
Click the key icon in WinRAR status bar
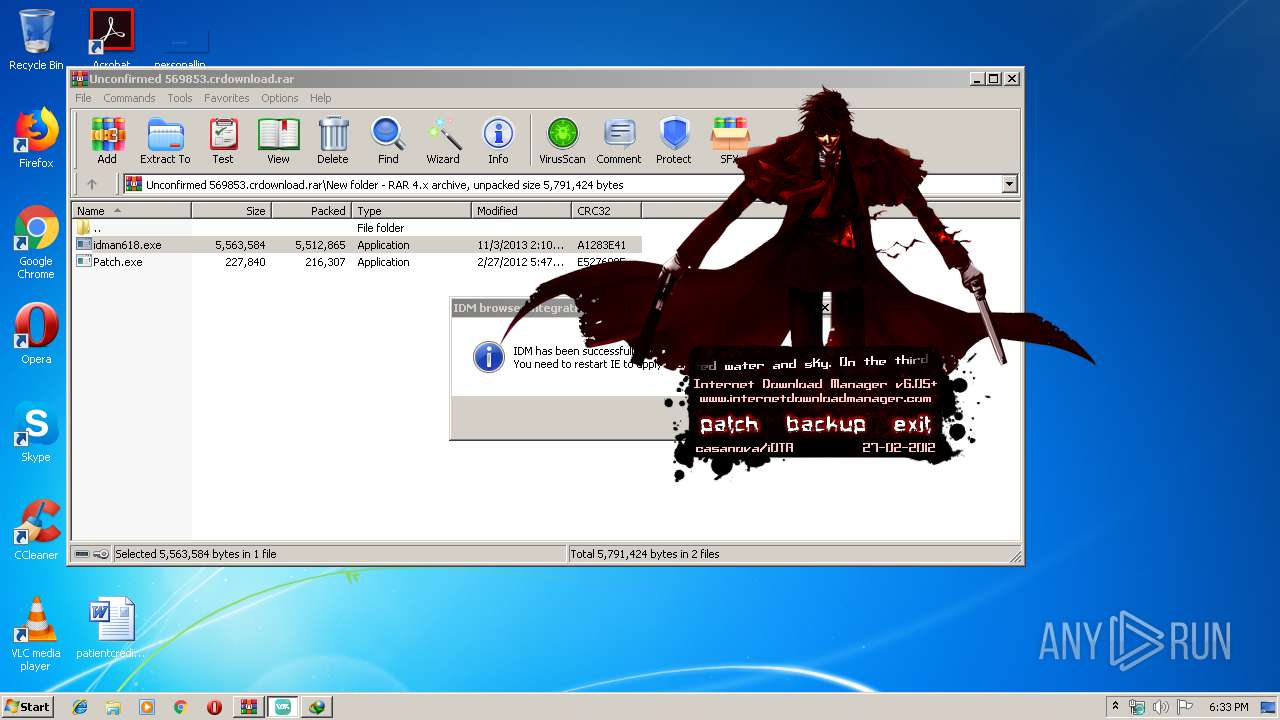(101, 554)
